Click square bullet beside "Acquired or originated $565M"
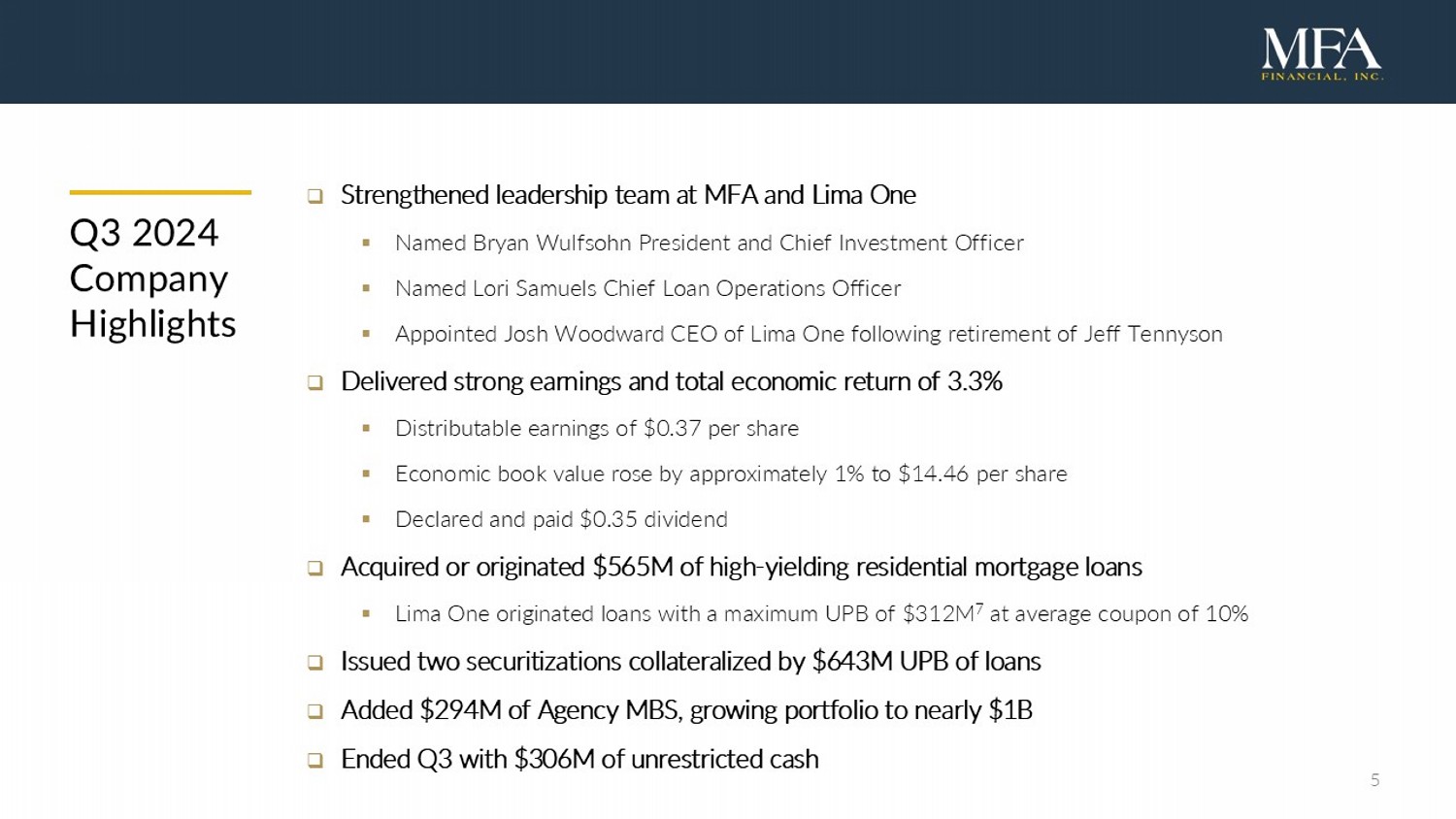Screen dimensions: 1456x819 point(315,568)
